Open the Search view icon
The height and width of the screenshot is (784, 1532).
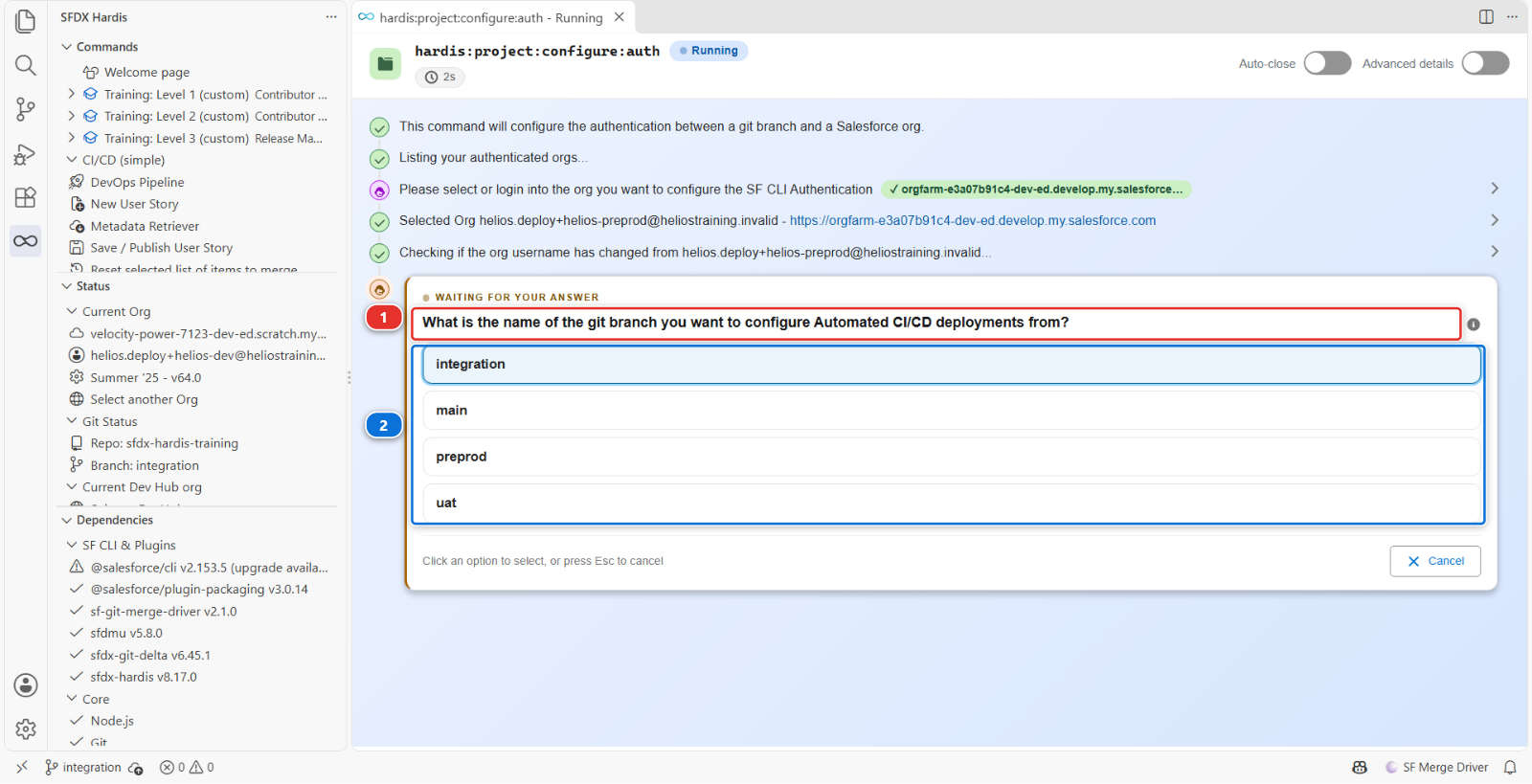click(26, 65)
